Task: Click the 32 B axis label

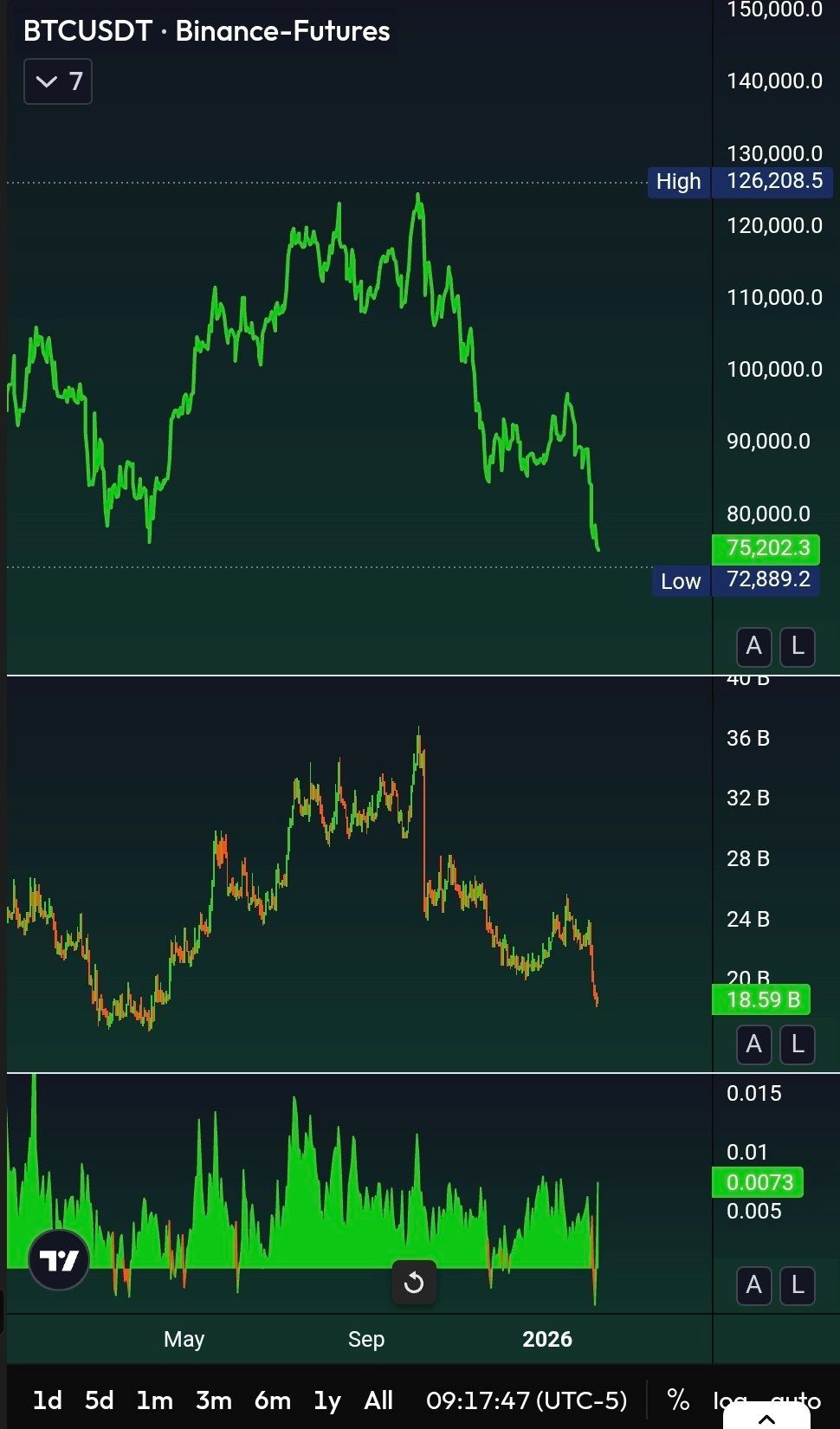Action: (748, 798)
